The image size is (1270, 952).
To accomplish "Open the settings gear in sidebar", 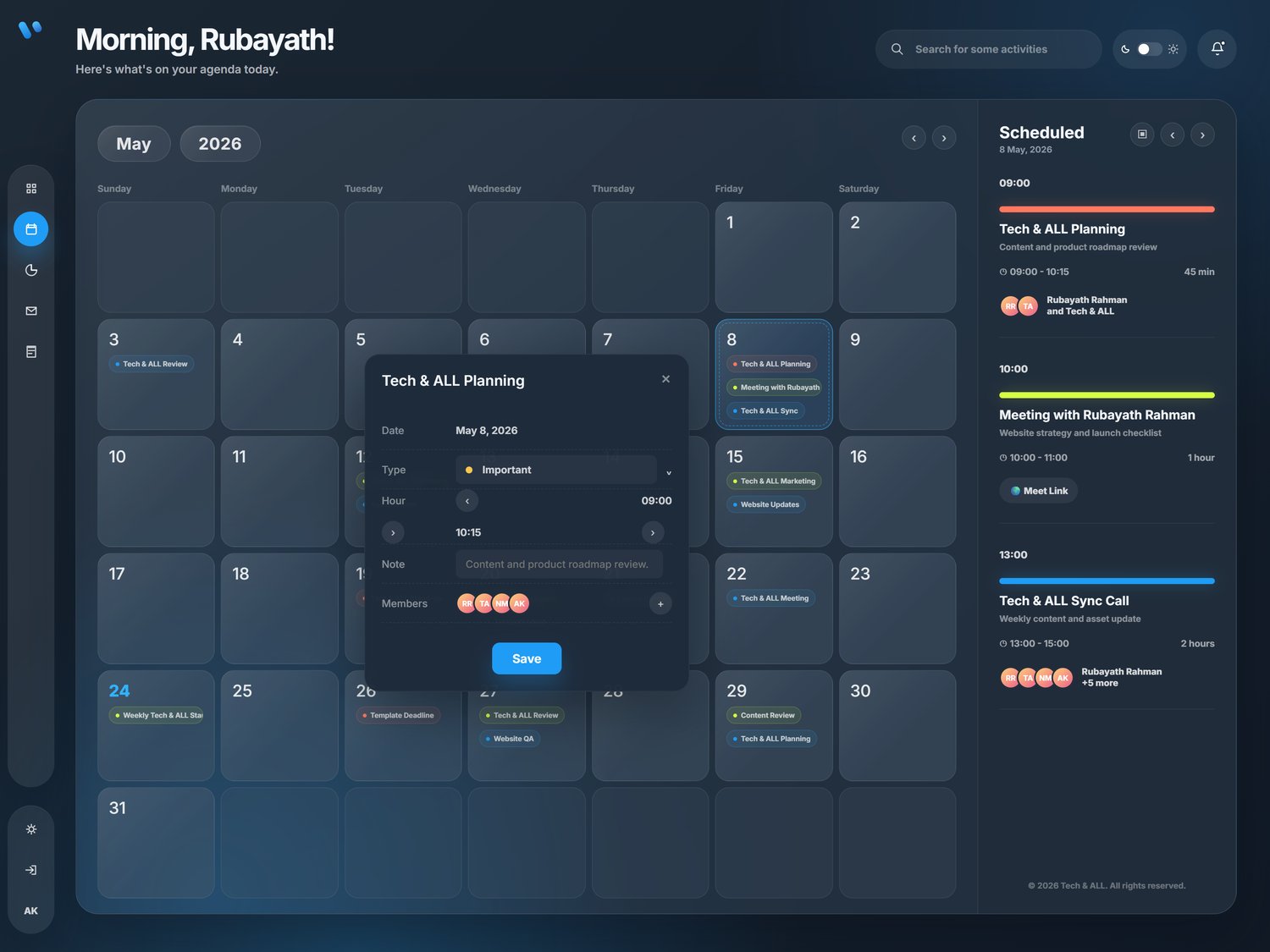I will [31, 829].
